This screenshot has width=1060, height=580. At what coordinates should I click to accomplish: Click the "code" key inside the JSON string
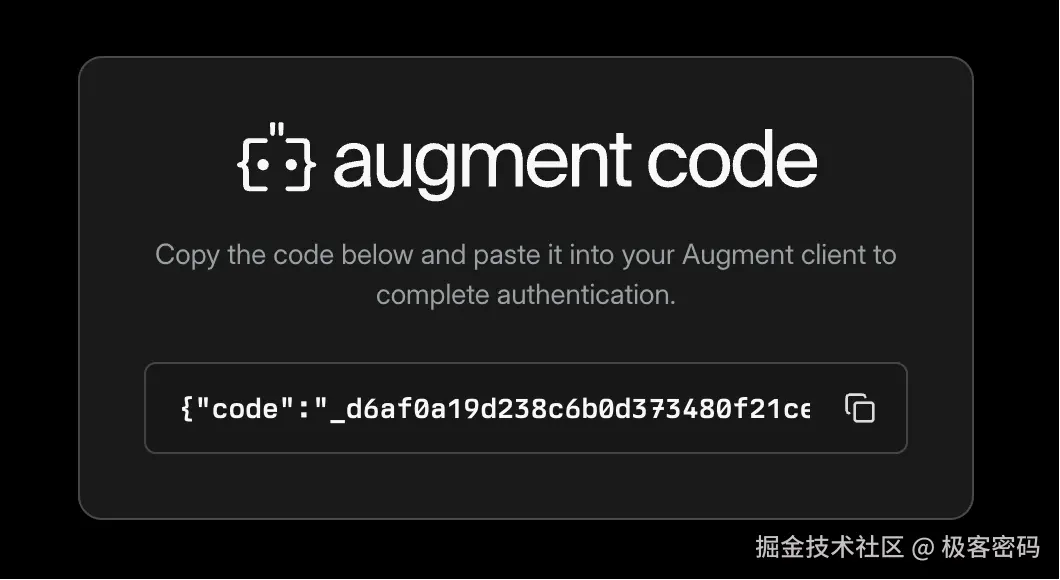pyautogui.click(x=245, y=408)
